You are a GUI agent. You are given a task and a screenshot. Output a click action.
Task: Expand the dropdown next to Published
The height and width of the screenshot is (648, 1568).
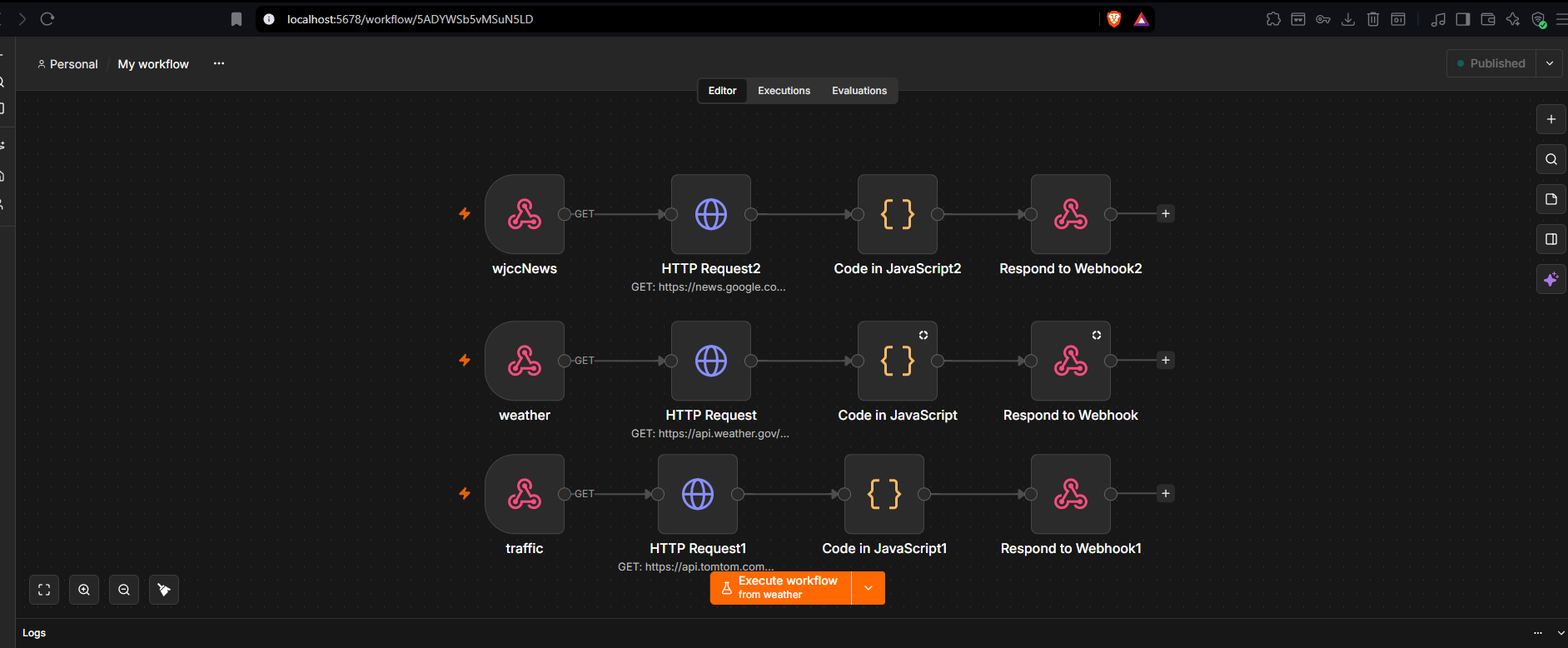click(1550, 63)
